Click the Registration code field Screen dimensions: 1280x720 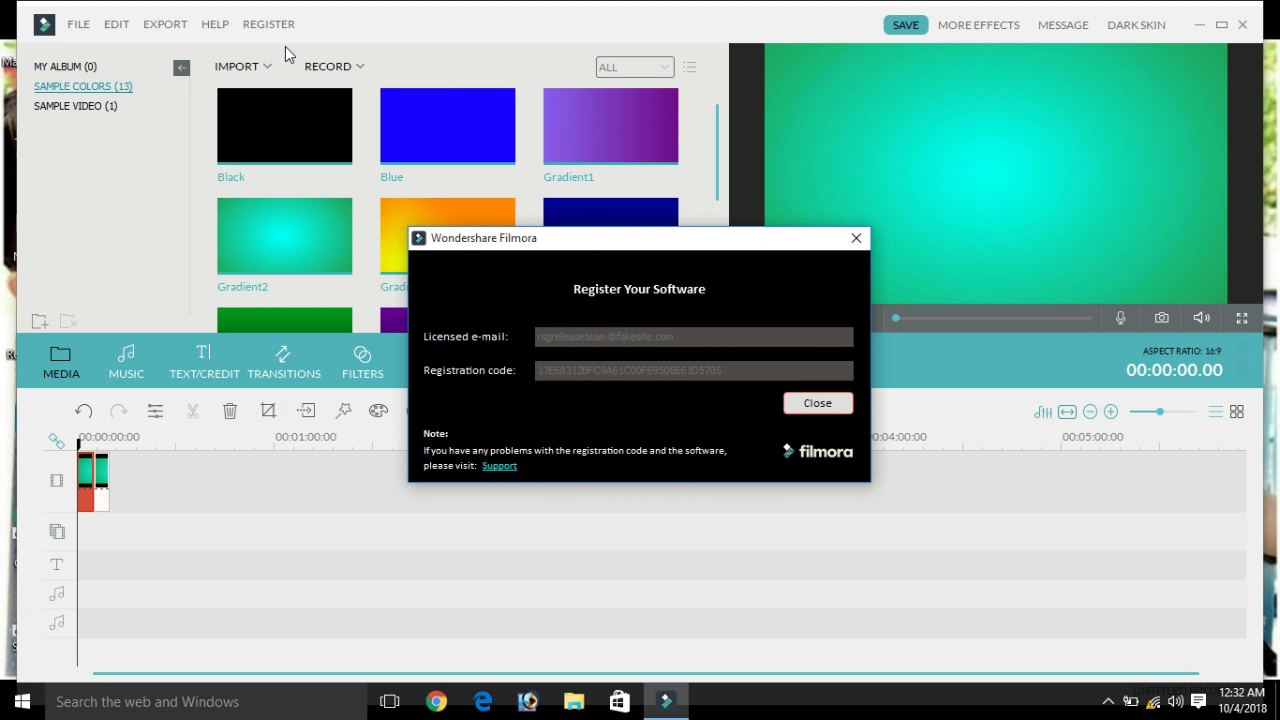click(x=694, y=371)
